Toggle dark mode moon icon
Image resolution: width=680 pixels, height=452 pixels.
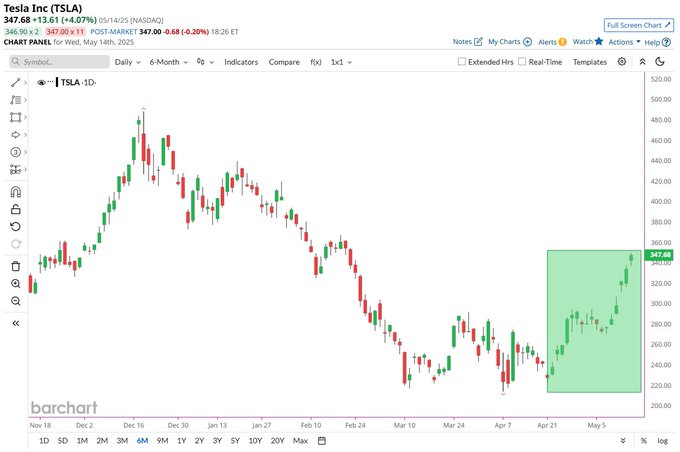[660, 62]
